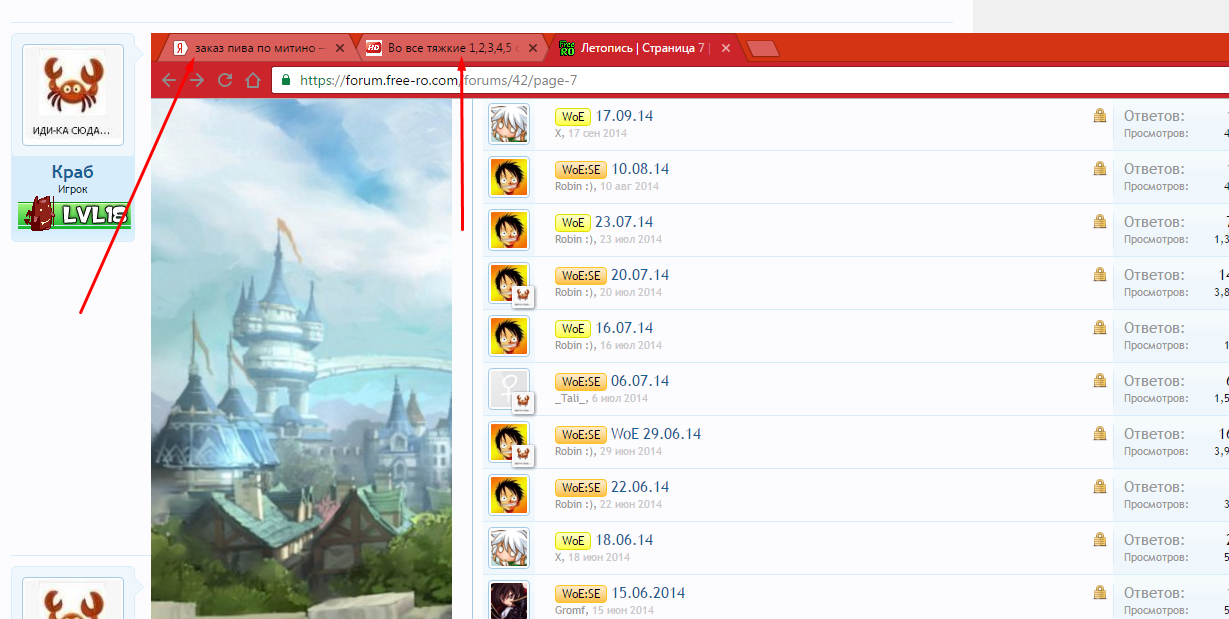Close the 'Во все тяжкие' tab
The image size is (1229, 619).
pyautogui.click(x=533, y=47)
